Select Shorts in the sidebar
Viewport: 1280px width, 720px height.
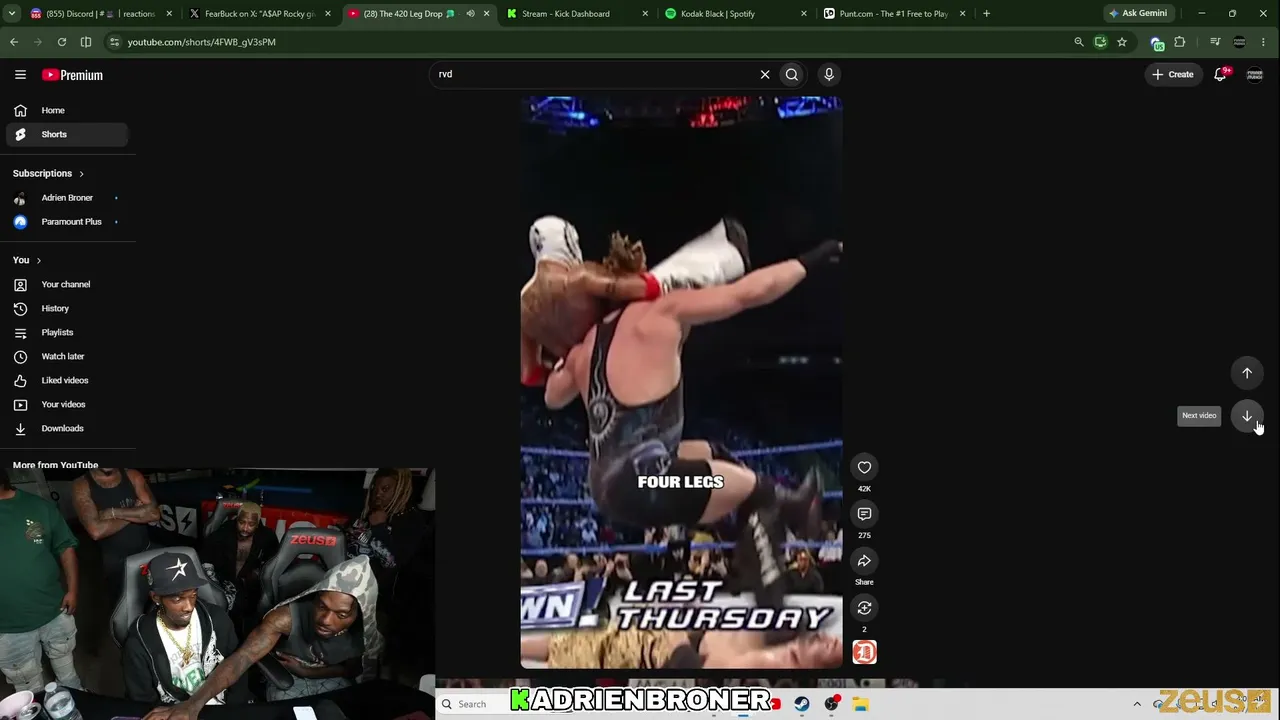(x=67, y=134)
